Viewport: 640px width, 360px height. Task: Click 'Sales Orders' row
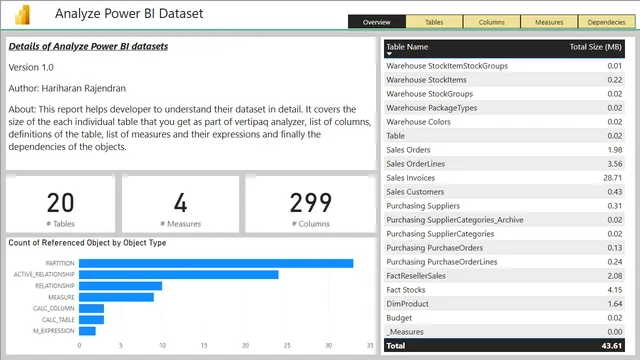point(504,150)
